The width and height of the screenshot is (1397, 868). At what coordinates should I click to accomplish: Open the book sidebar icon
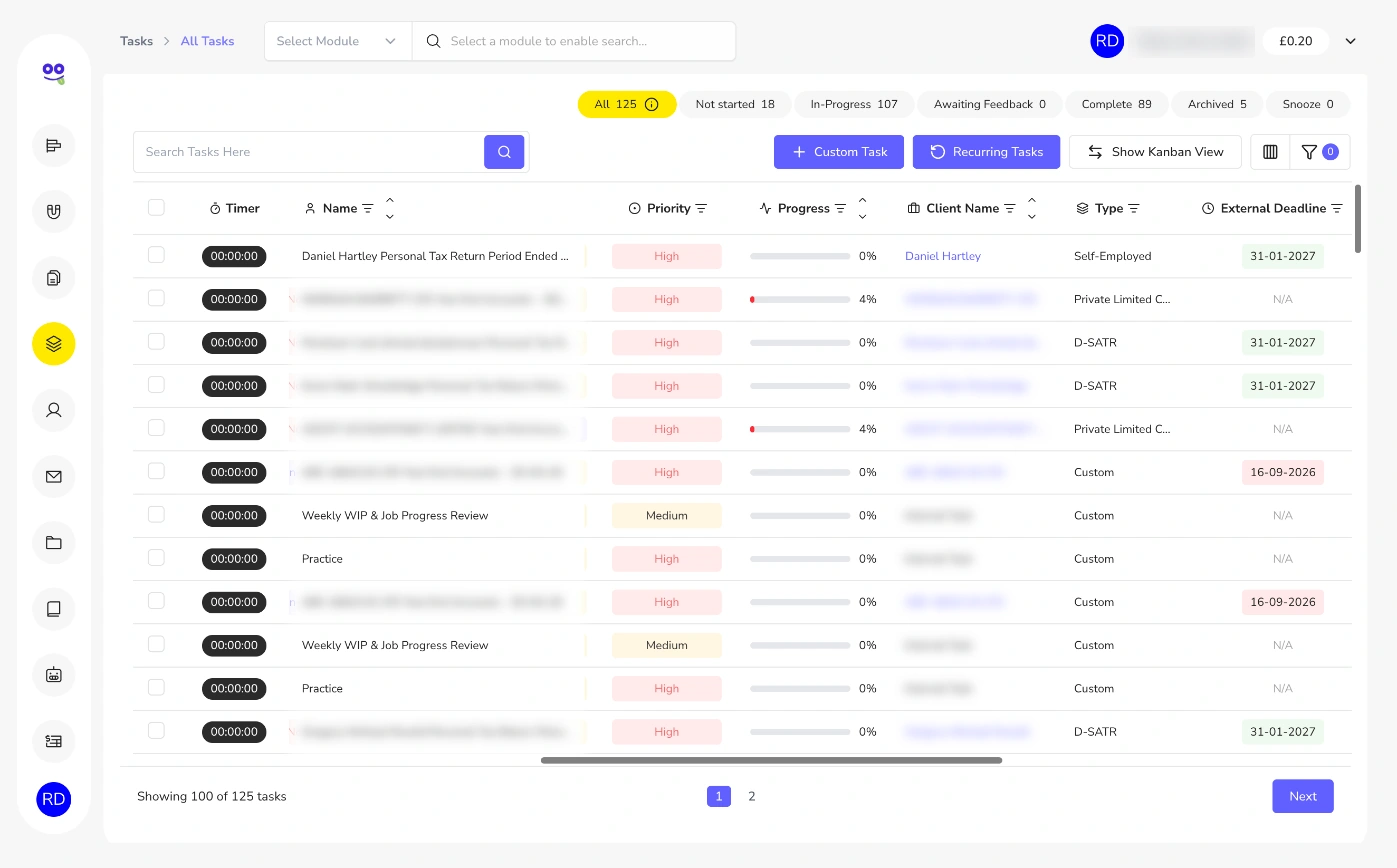click(54, 608)
